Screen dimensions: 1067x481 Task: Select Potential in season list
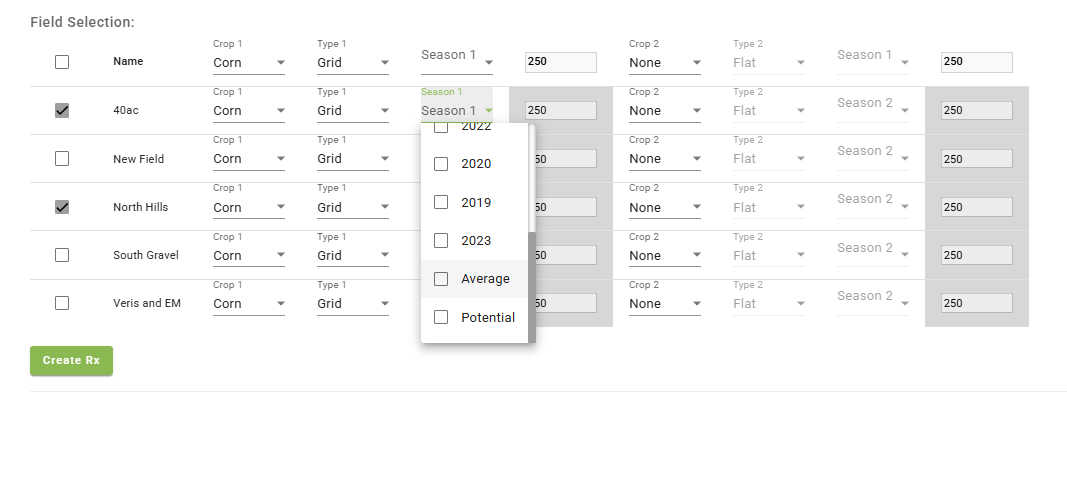pyautogui.click(x=441, y=317)
